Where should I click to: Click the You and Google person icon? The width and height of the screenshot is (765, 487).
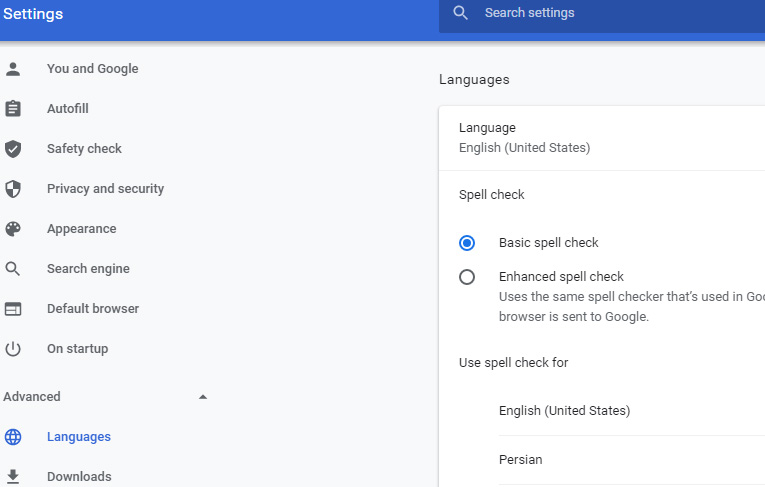[13, 69]
